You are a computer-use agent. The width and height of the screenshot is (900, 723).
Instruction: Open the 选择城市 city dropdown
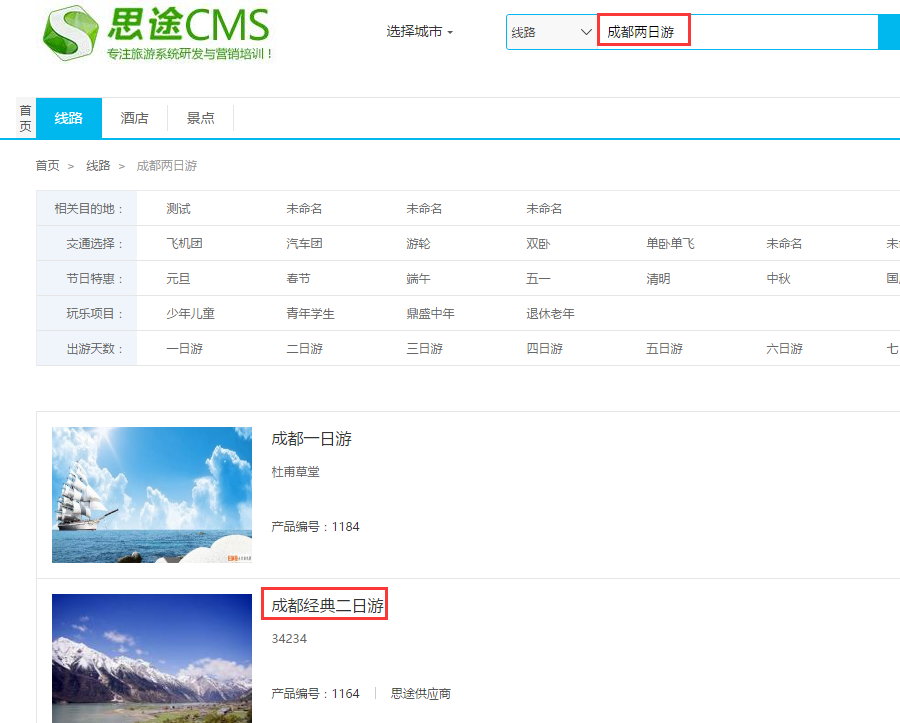[419, 32]
